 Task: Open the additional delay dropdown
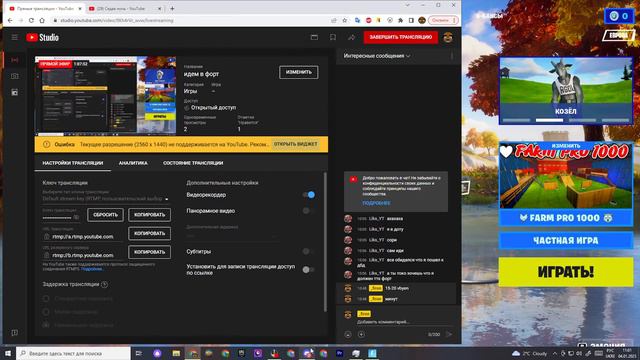click(x=232, y=236)
